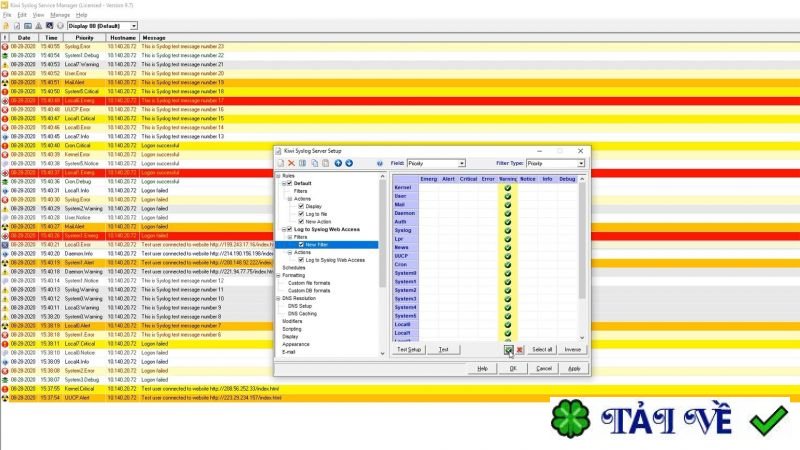Click the red X delete icon in the Setup toolbar

(x=291, y=163)
